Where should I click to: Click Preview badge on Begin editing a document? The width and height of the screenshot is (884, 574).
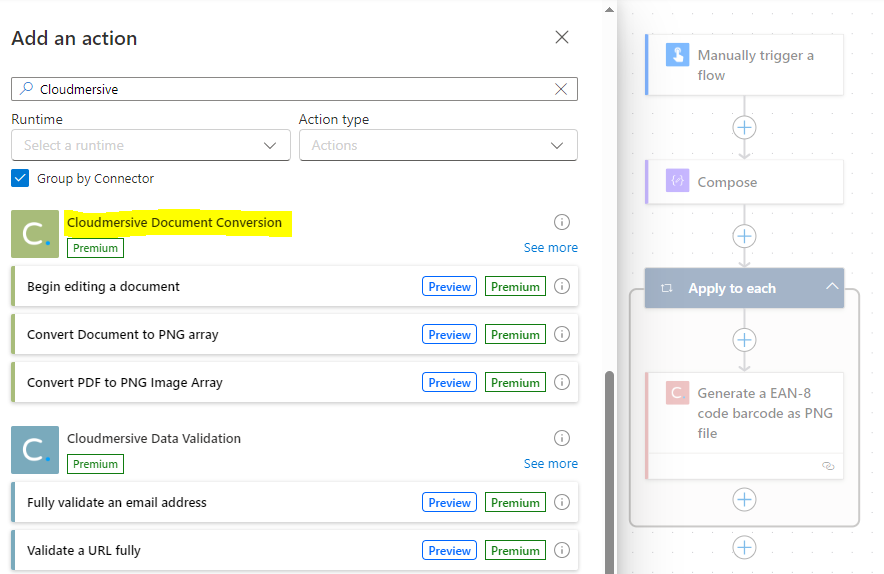tap(449, 286)
